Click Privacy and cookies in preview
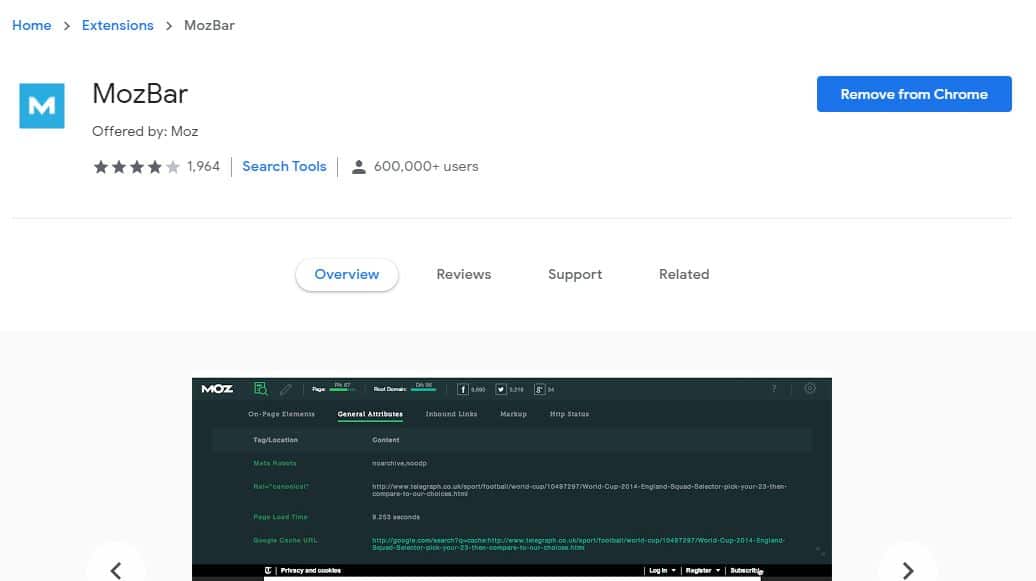The width and height of the screenshot is (1036, 581). [x=311, y=570]
